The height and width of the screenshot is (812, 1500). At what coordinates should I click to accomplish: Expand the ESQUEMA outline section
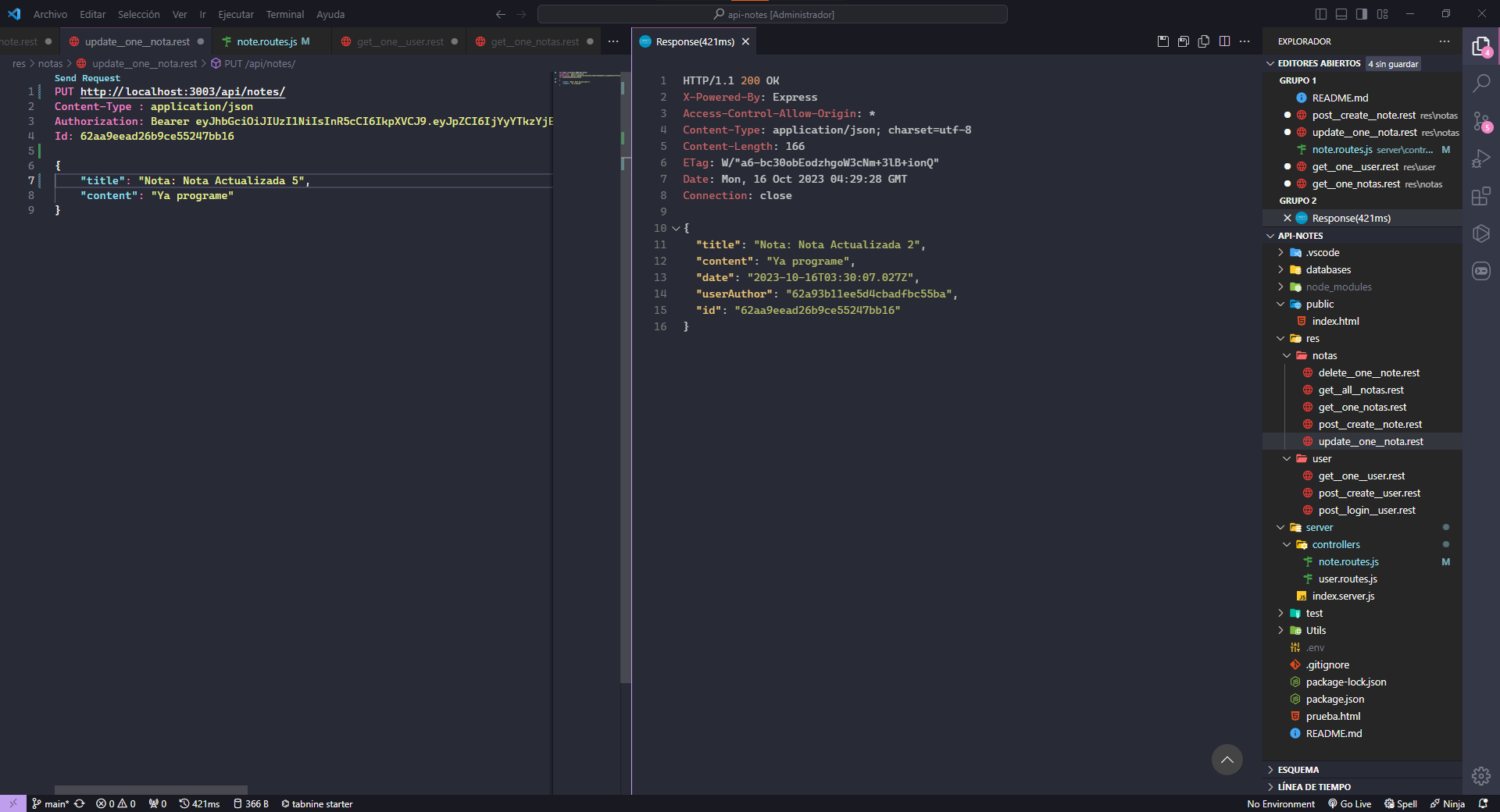1298,770
